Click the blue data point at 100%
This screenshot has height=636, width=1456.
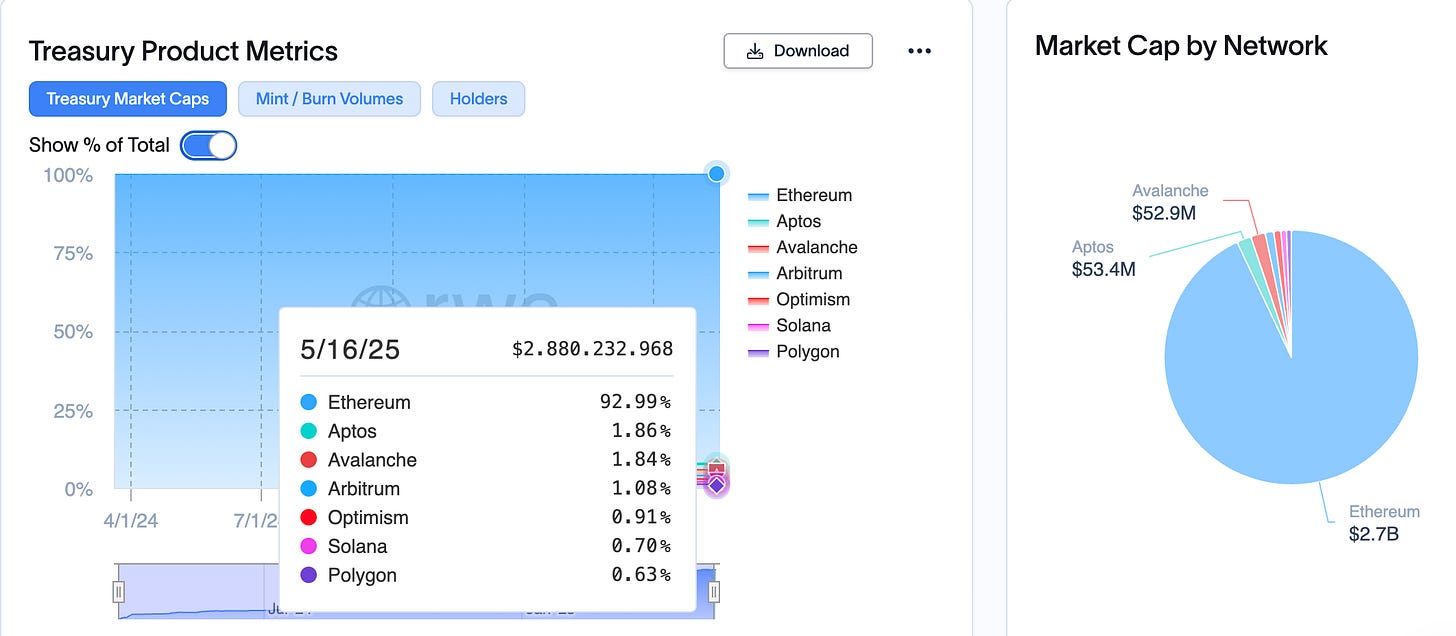click(x=716, y=173)
